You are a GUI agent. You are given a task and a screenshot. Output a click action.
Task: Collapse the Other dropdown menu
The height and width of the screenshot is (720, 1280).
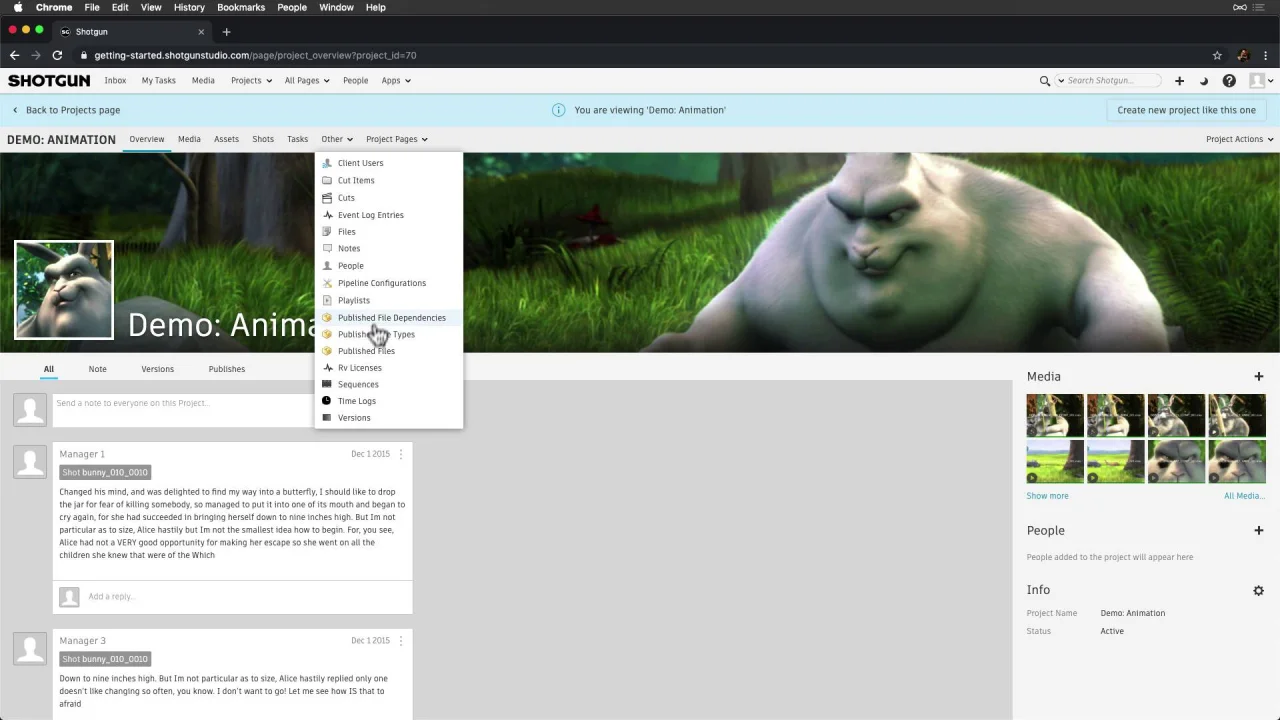(337, 140)
